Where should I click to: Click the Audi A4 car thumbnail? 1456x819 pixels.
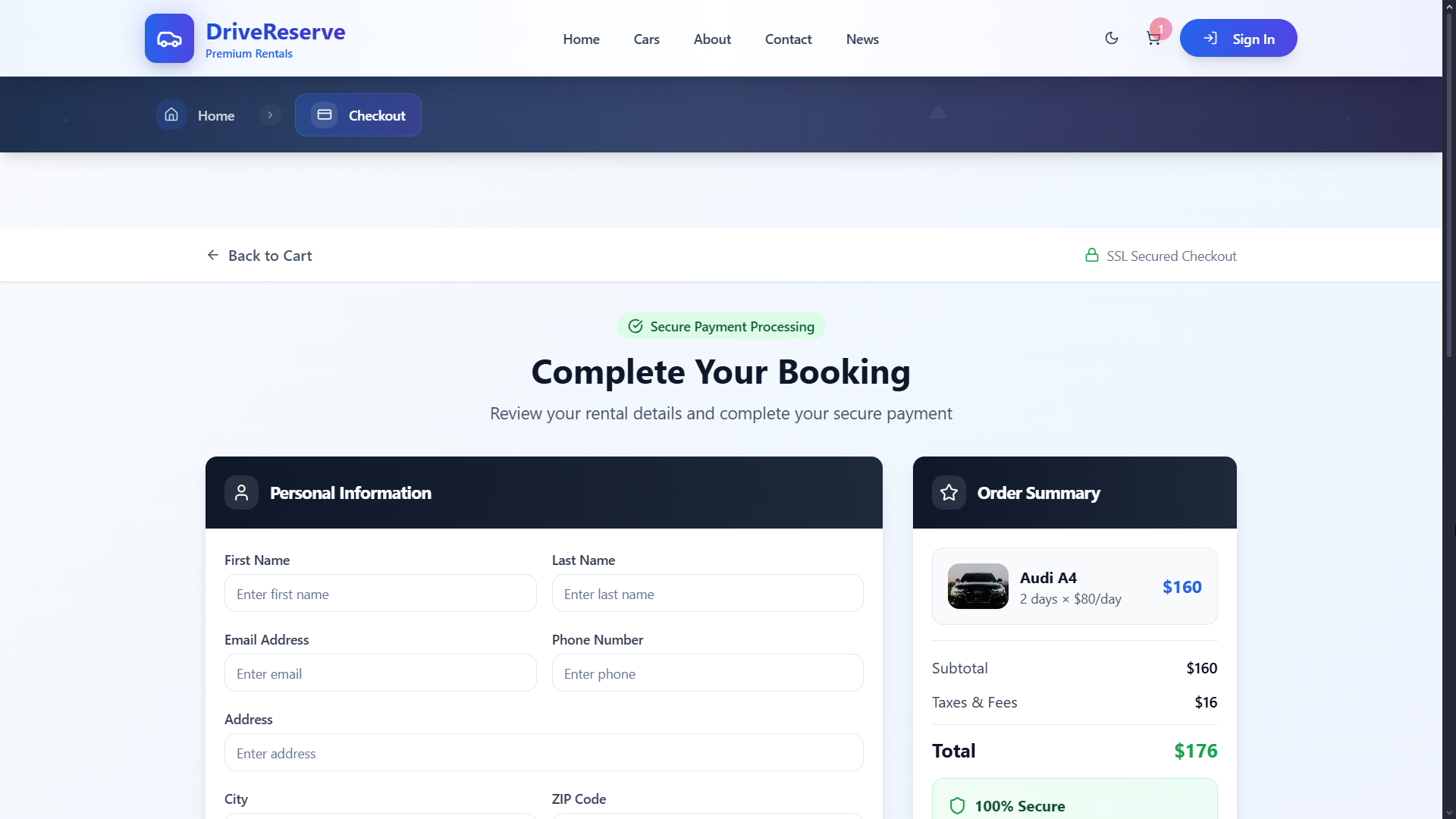pos(977,586)
